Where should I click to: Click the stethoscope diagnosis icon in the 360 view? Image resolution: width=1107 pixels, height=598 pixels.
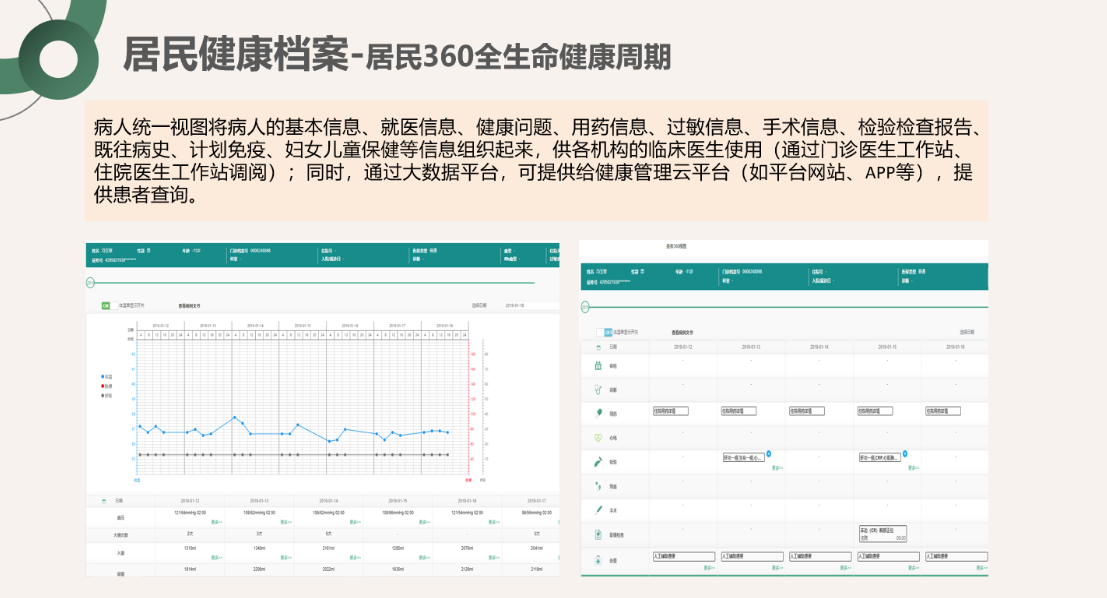[x=598, y=389]
